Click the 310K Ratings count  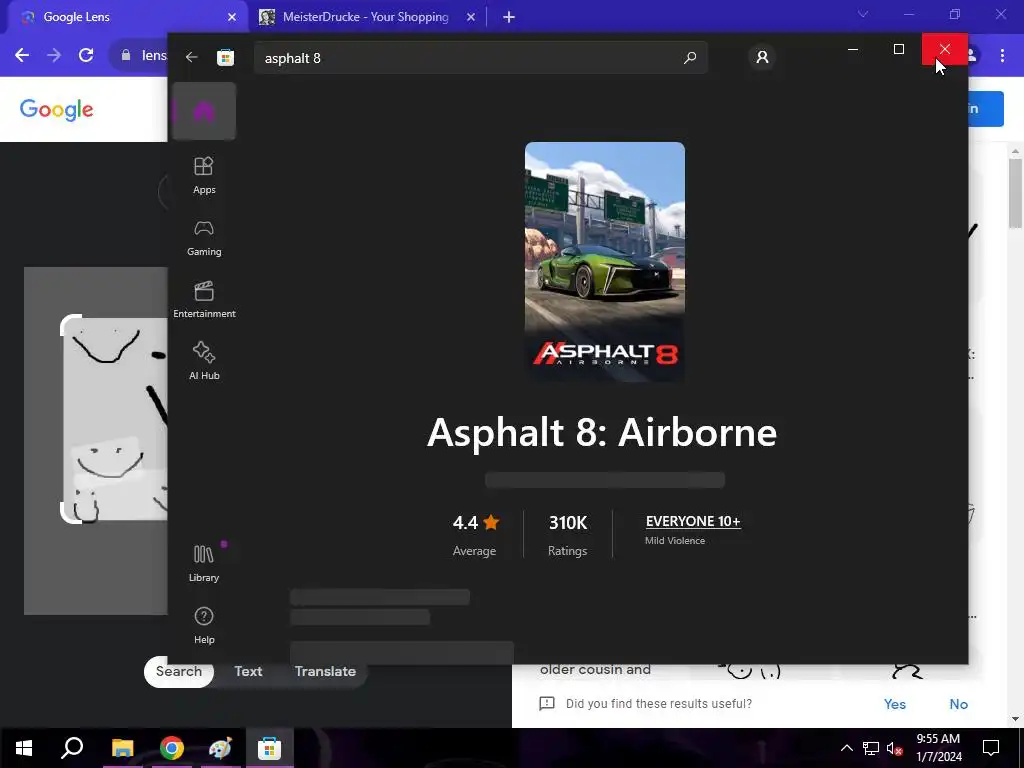[568, 535]
